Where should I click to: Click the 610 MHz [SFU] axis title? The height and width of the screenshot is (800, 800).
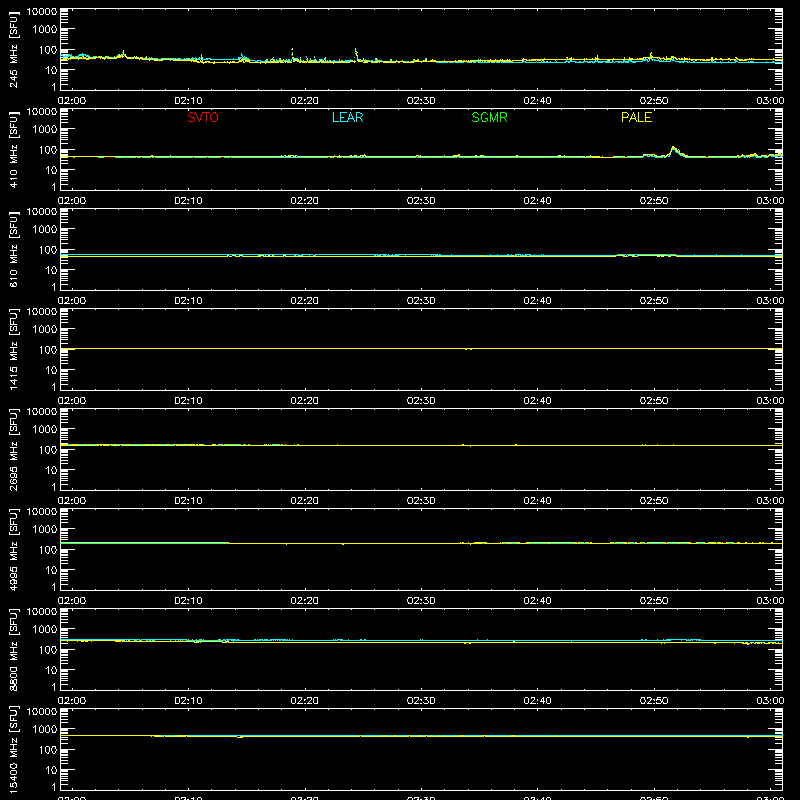coord(13,249)
